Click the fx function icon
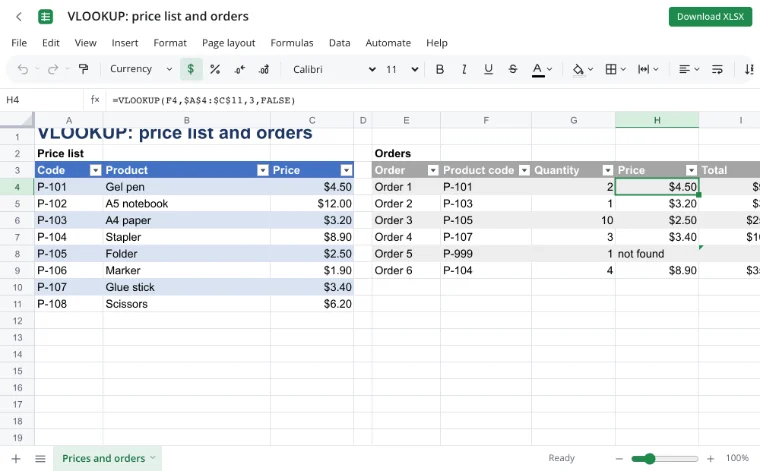 point(95,100)
